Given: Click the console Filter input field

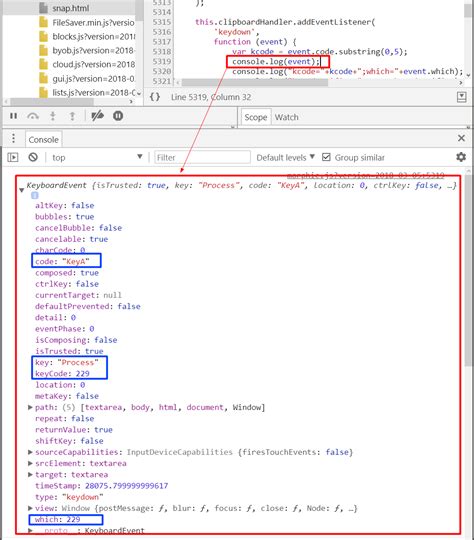Looking at the screenshot, I should coord(202,157).
